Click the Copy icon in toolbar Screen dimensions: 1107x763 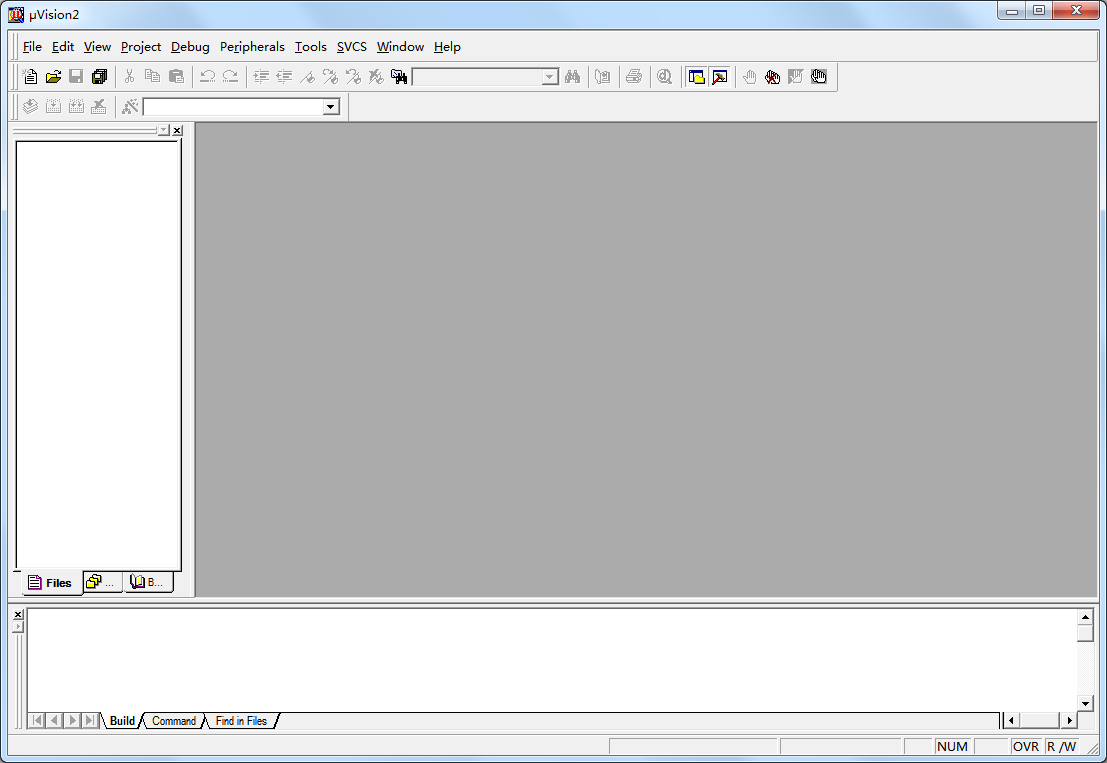152,77
